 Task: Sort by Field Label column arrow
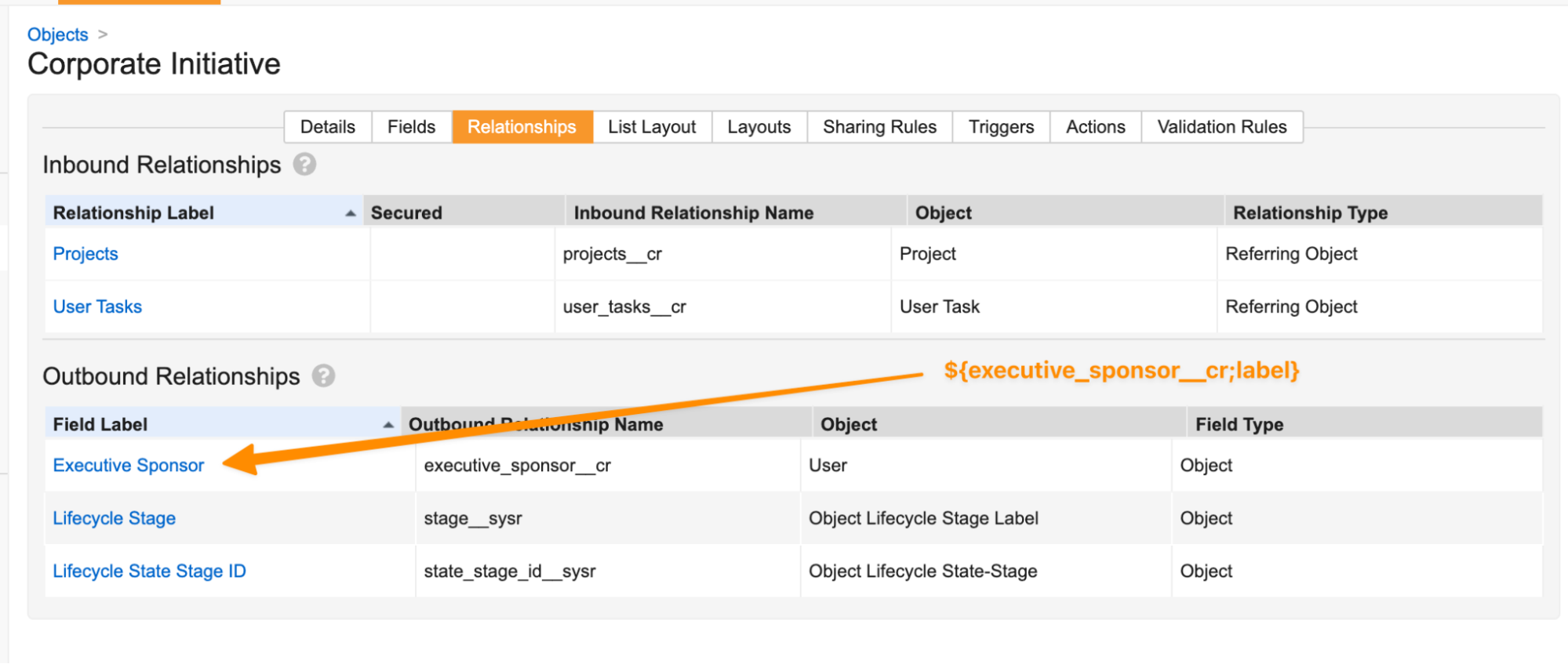[387, 425]
